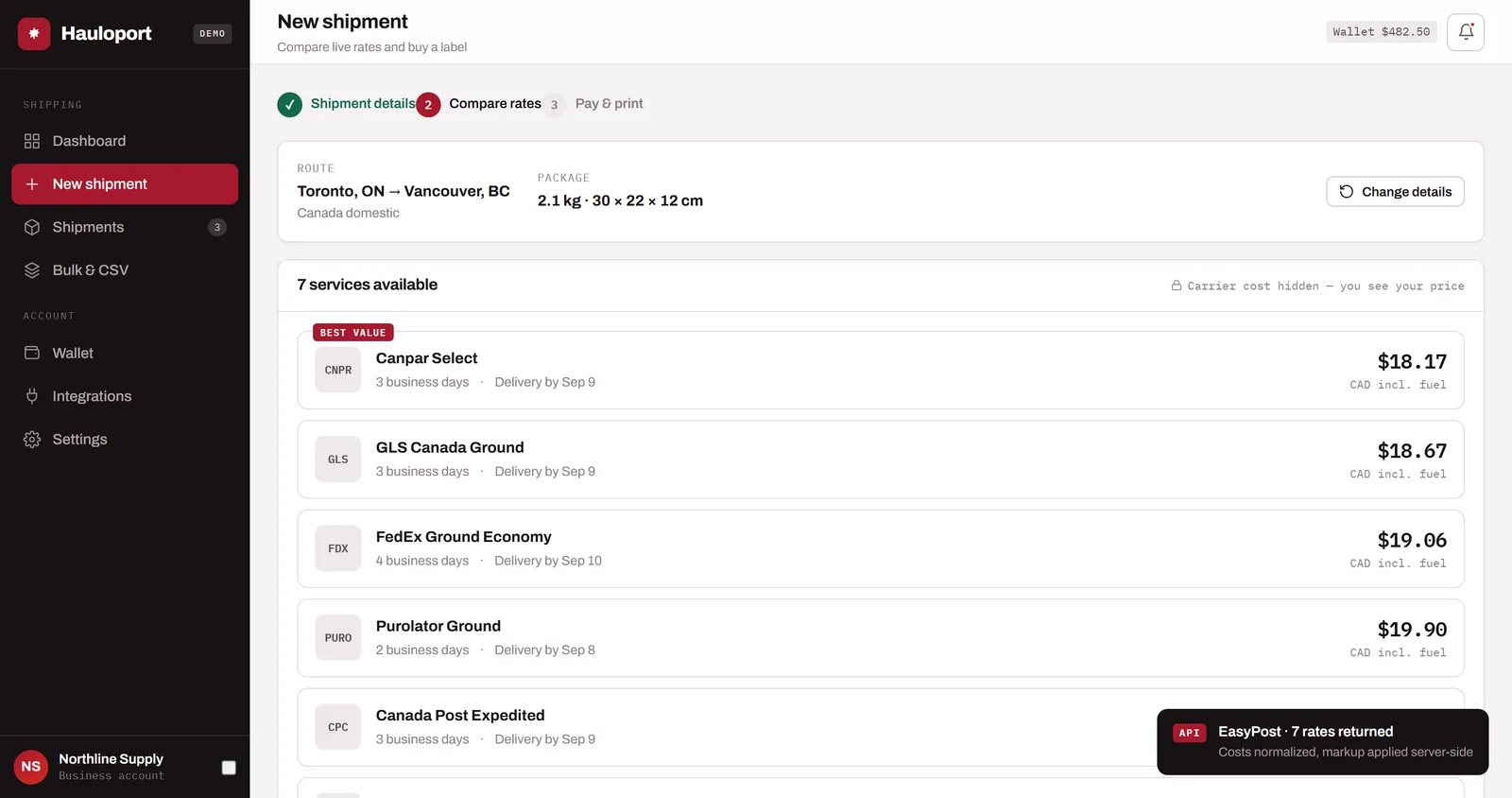This screenshot has width=1512, height=798.
Task: Click the Change details button
Action: (x=1395, y=192)
